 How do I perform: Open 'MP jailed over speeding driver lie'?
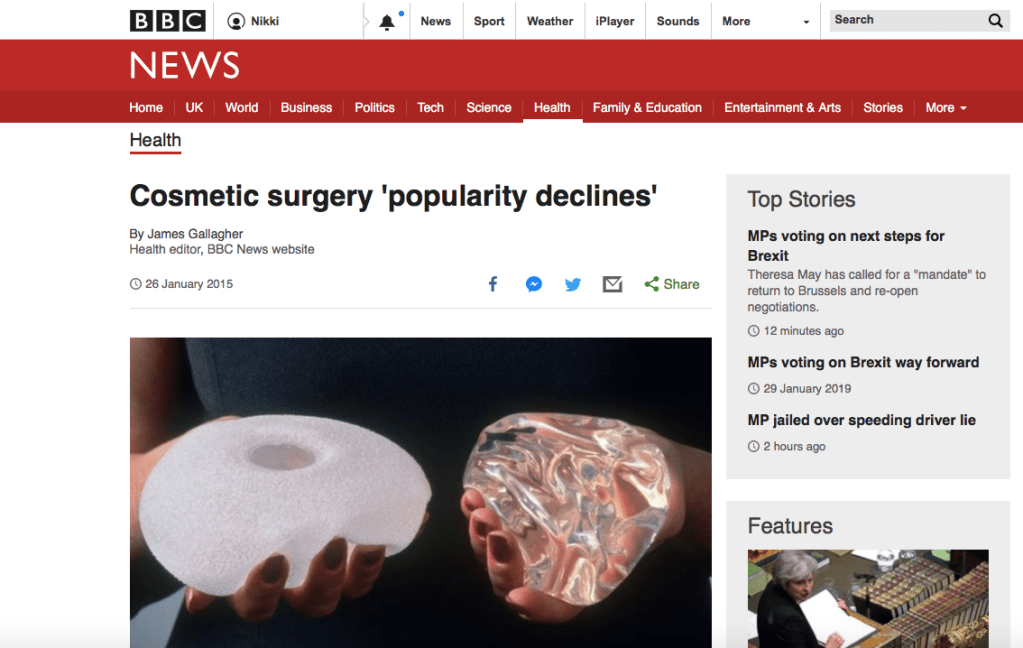click(x=861, y=420)
